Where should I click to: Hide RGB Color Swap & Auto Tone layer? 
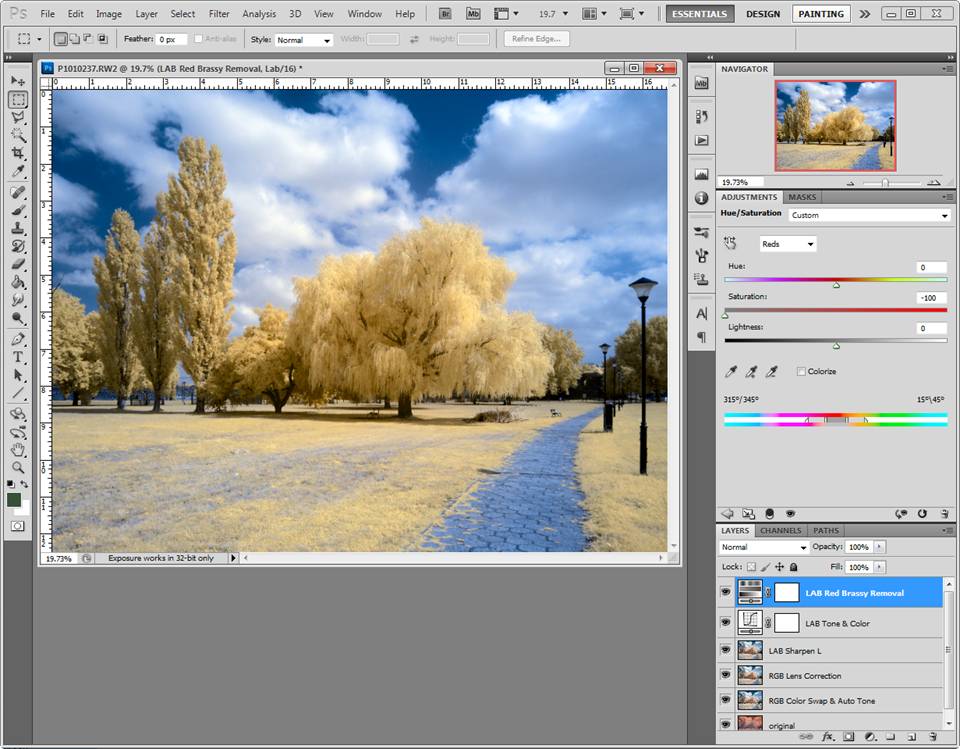tap(726, 699)
